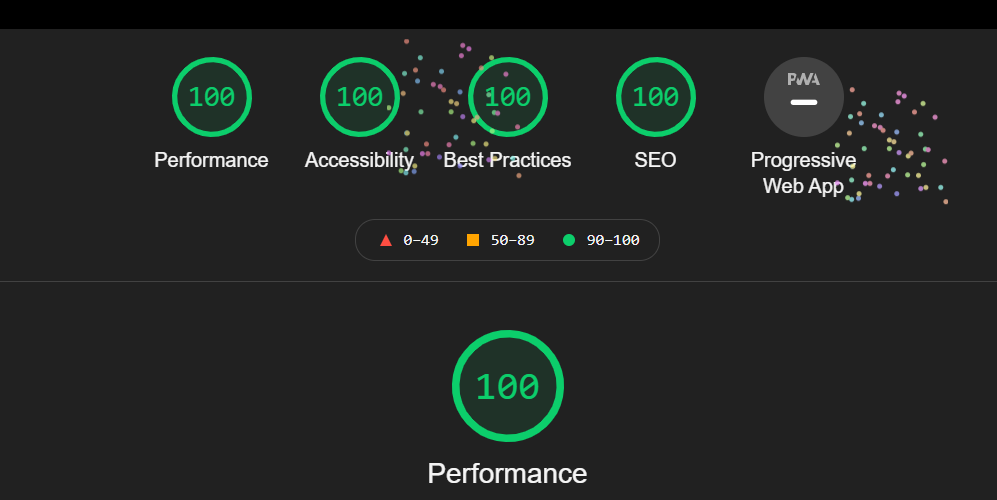Click the 90-100 score range text

tap(612, 240)
